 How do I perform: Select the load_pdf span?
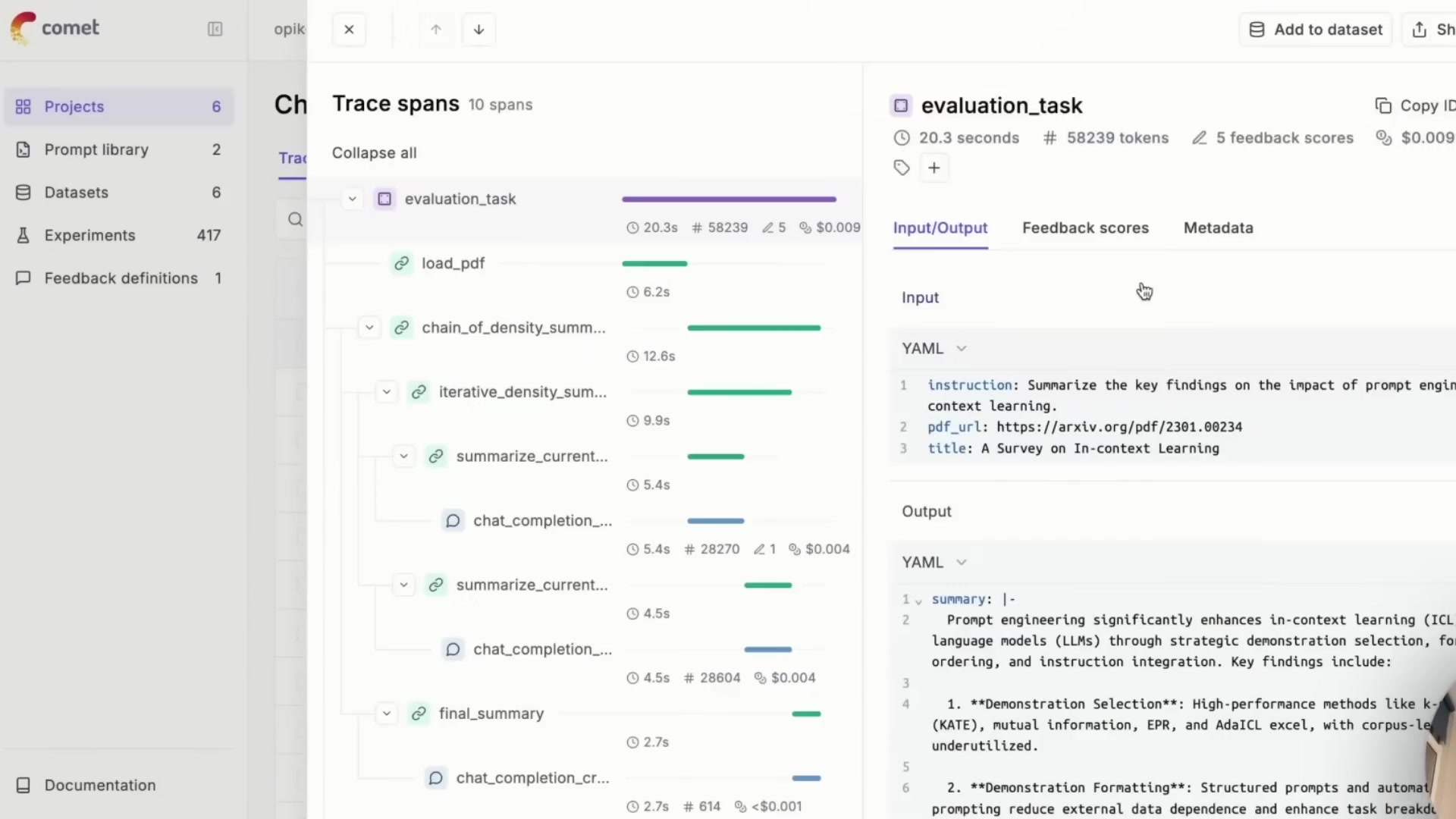[x=453, y=263]
